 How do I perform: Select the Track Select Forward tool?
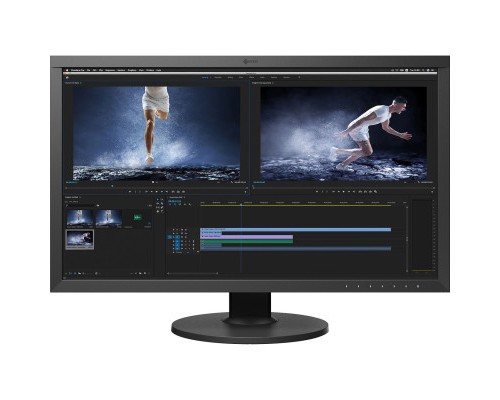pos(162,200)
